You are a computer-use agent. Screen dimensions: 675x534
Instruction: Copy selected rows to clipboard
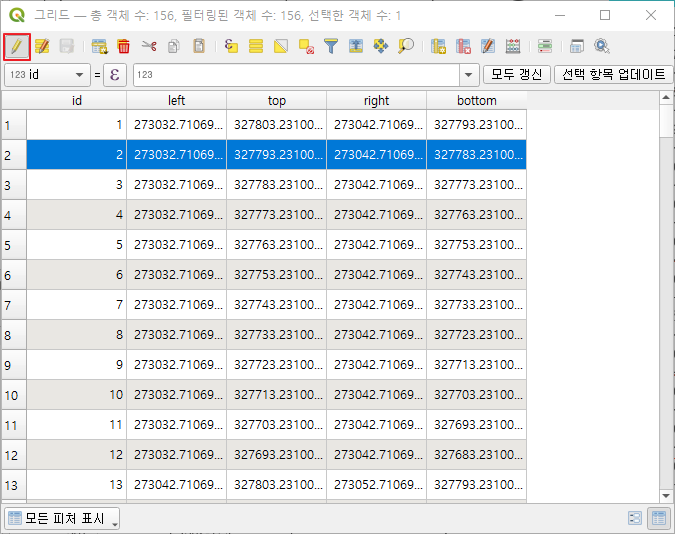pyautogui.click(x=173, y=46)
